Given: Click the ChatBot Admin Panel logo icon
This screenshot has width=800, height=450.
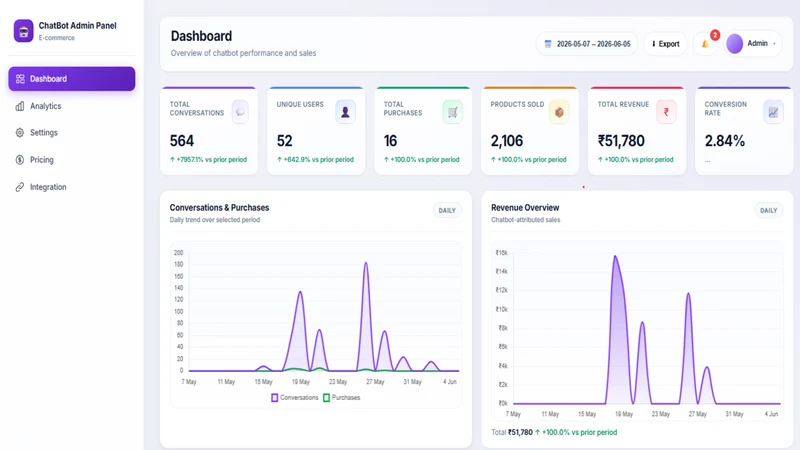Looking at the screenshot, I should coord(23,31).
